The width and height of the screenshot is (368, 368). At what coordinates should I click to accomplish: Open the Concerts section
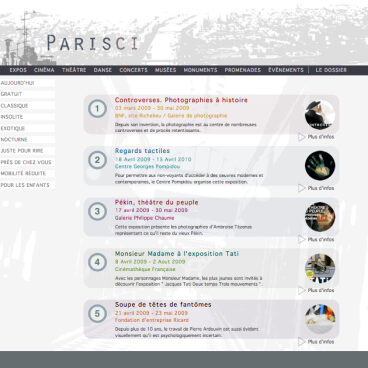point(133,70)
